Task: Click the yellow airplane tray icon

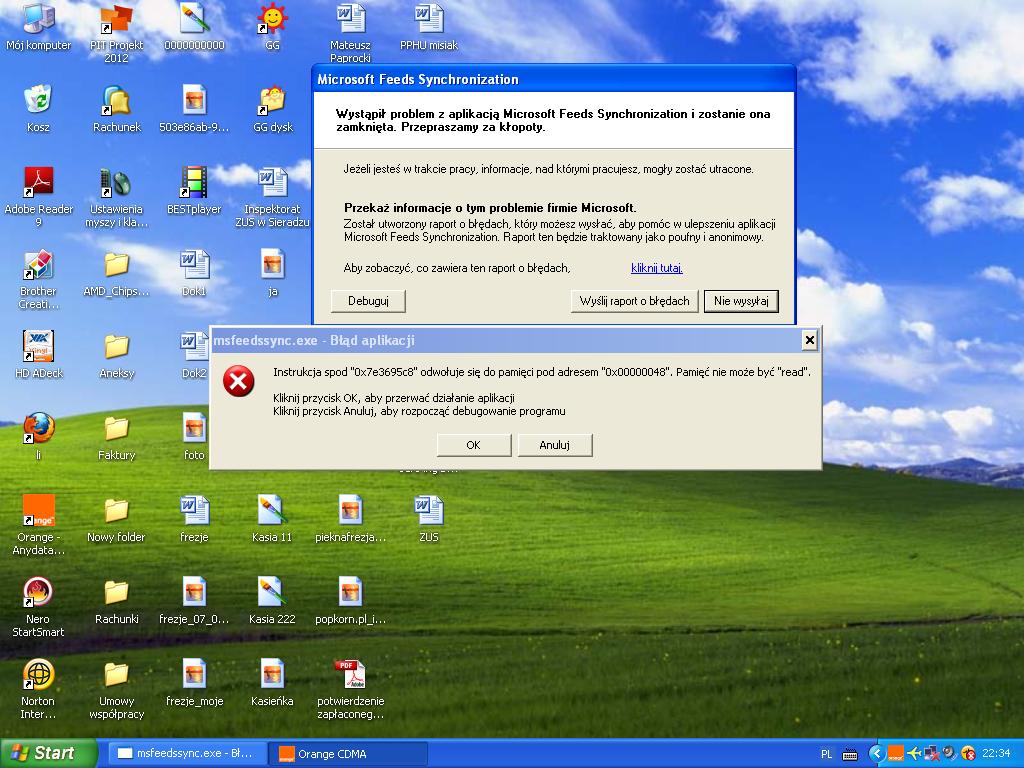Action: 914,754
